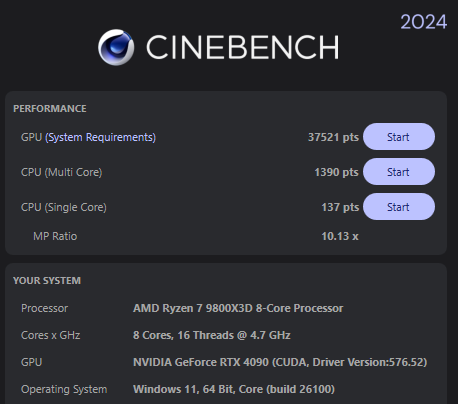This screenshot has width=458, height=404.
Task: Click the MP Ratio 10.13 x value
Action: tap(340, 236)
